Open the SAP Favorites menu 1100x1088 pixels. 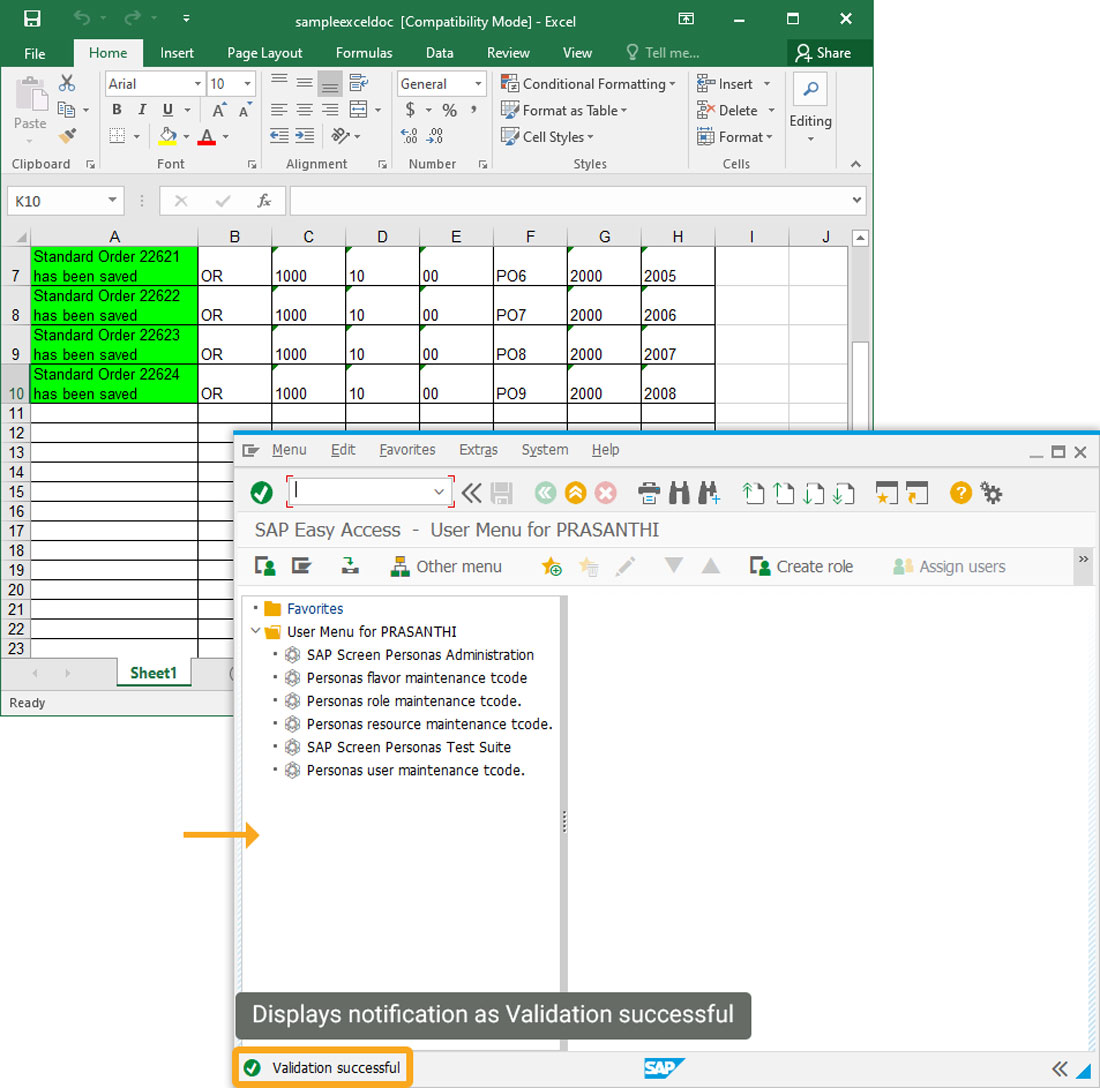[x=407, y=450]
